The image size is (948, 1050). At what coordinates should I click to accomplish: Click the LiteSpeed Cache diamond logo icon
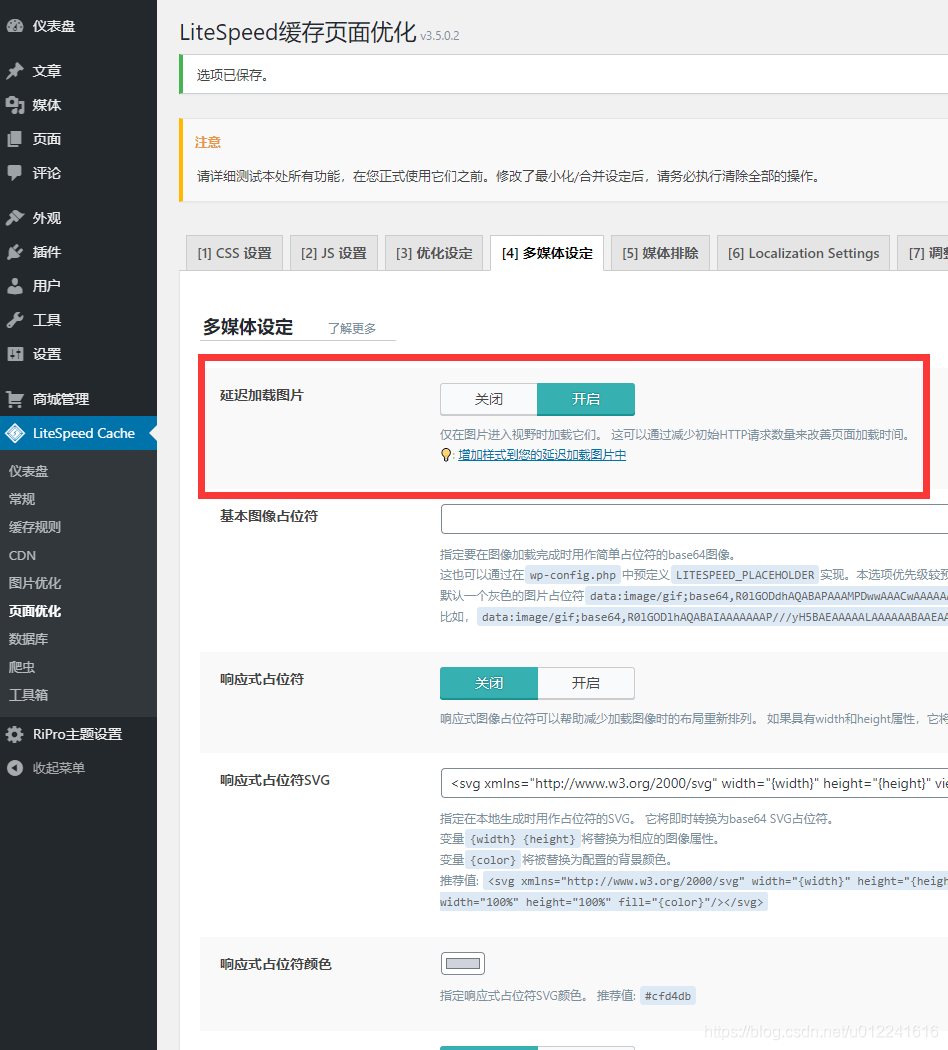(x=15, y=433)
